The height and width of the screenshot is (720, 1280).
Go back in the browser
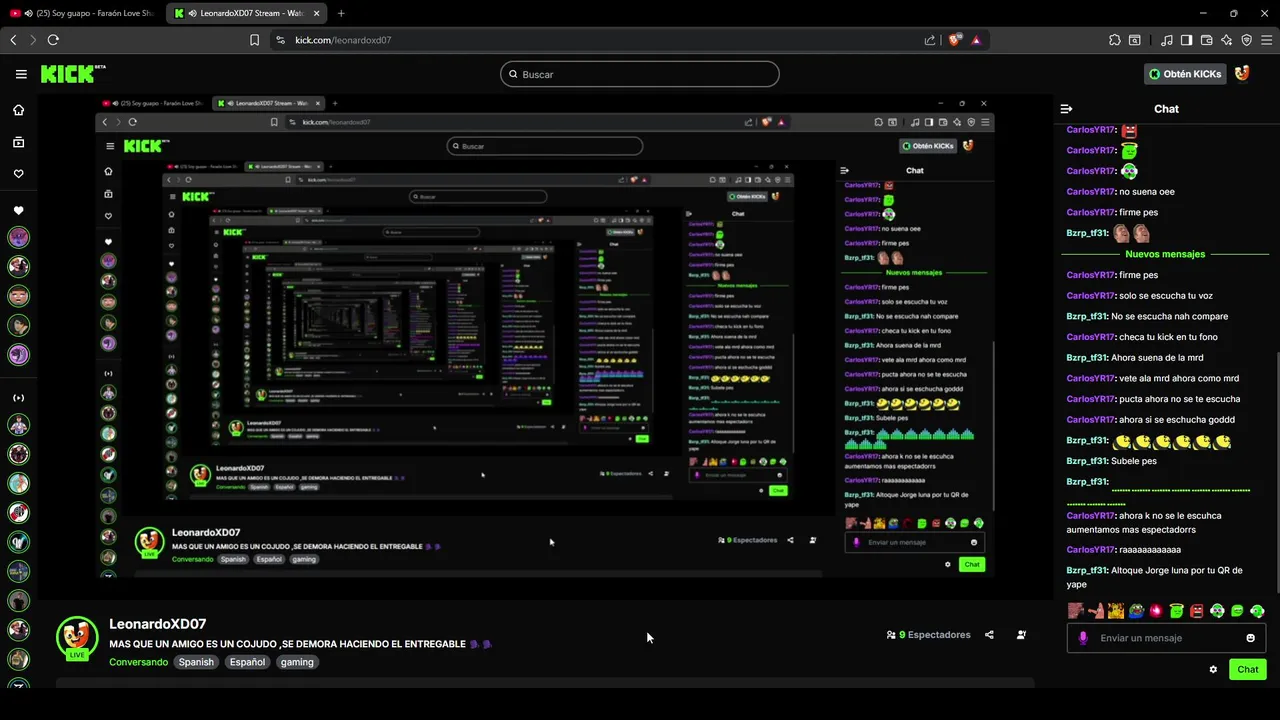pyautogui.click(x=13, y=40)
